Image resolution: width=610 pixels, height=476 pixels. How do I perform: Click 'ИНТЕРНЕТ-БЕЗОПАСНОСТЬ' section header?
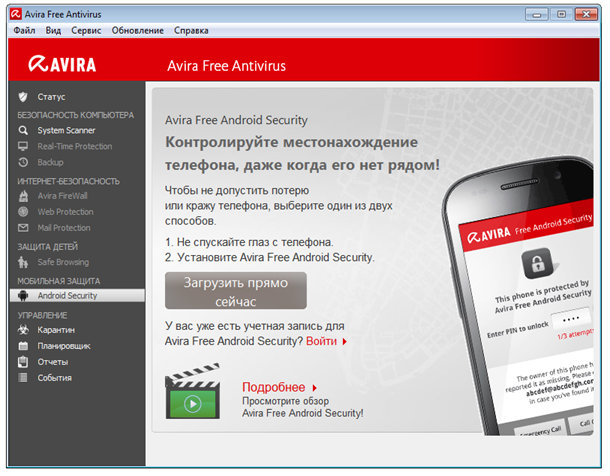pos(68,182)
